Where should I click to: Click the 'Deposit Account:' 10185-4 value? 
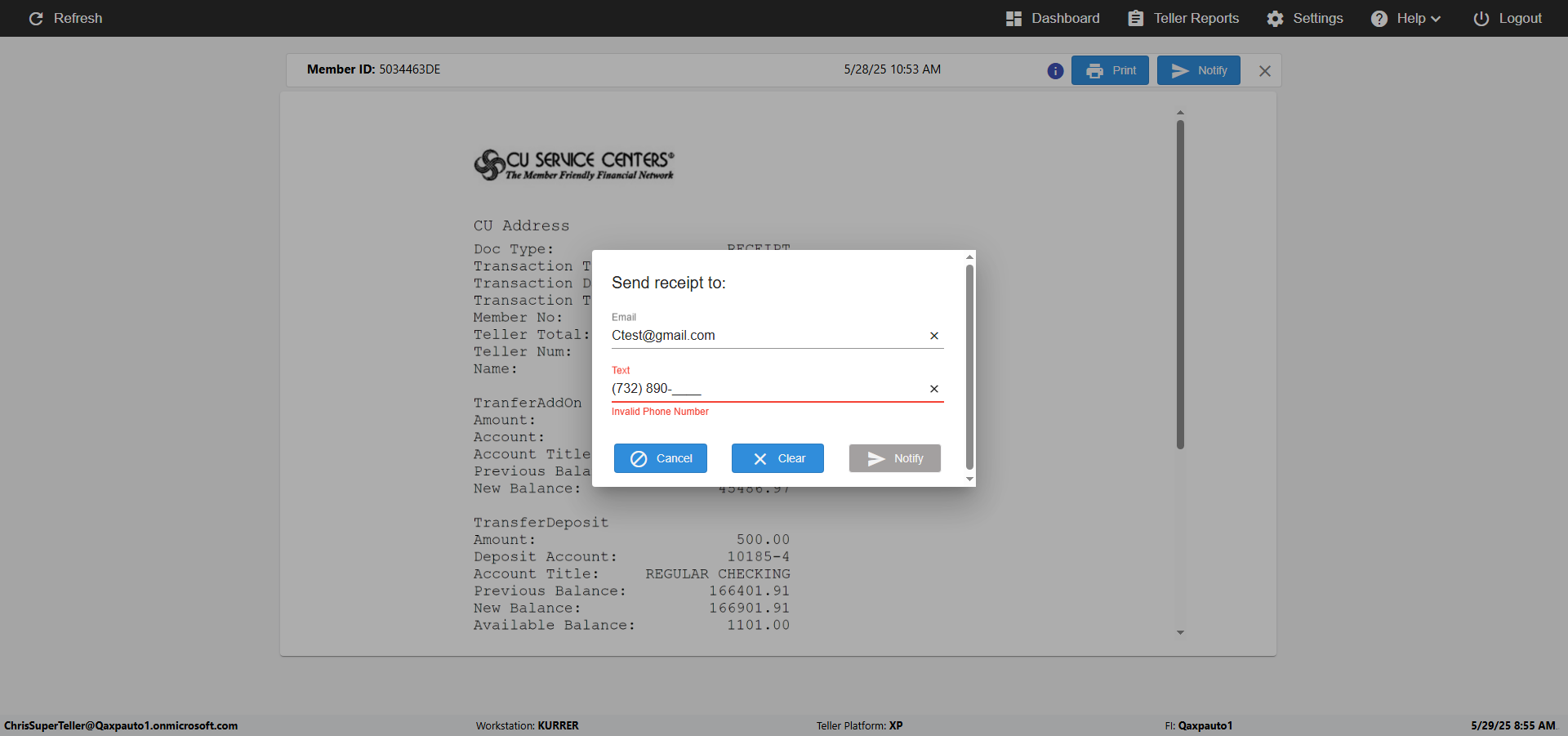(x=759, y=557)
